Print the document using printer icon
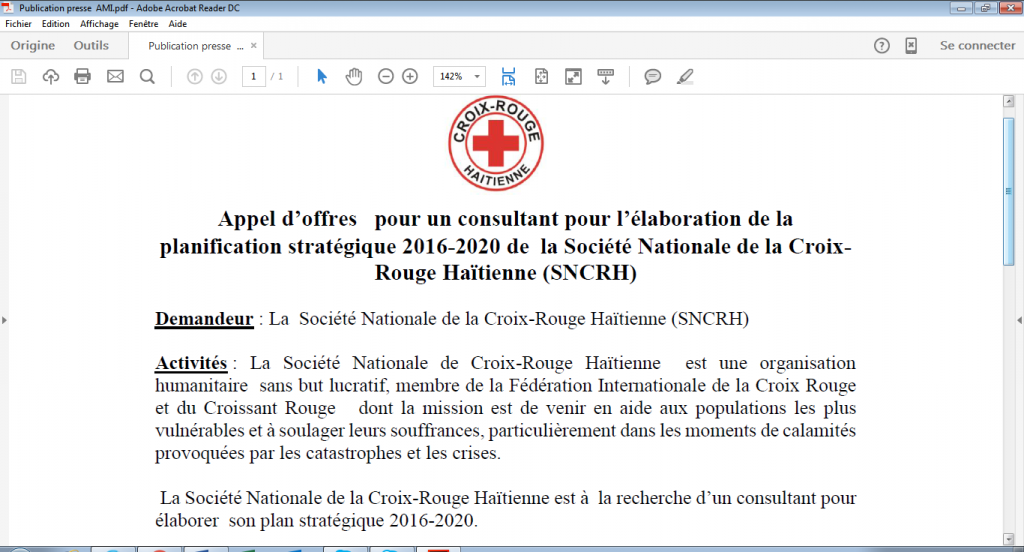Screen dimensions: 1024x552 click(x=82, y=76)
